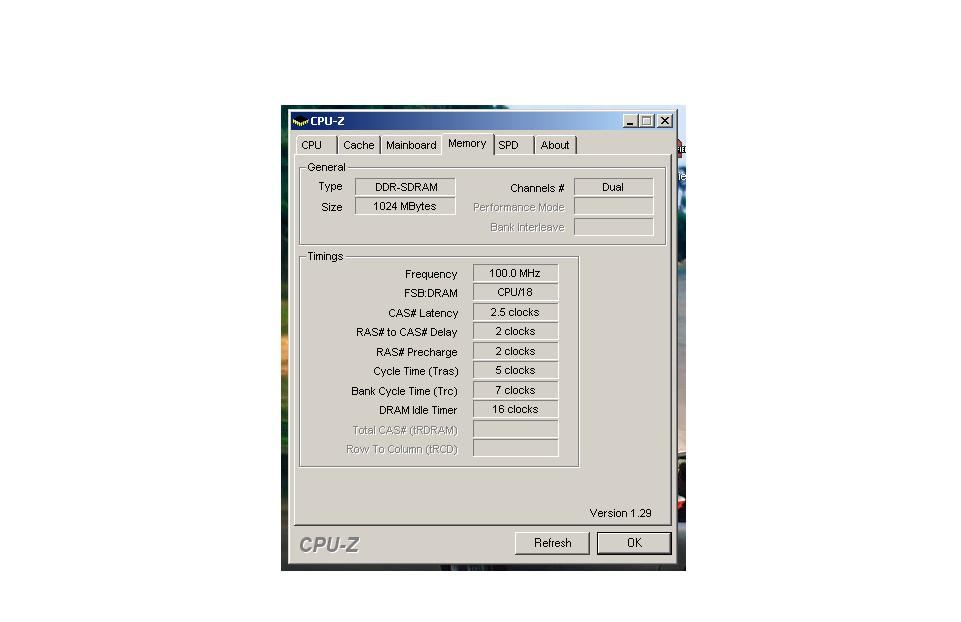This screenshot has width=961, height=622.
Task: Switch to the Cache tab
Action: [359, 145]
